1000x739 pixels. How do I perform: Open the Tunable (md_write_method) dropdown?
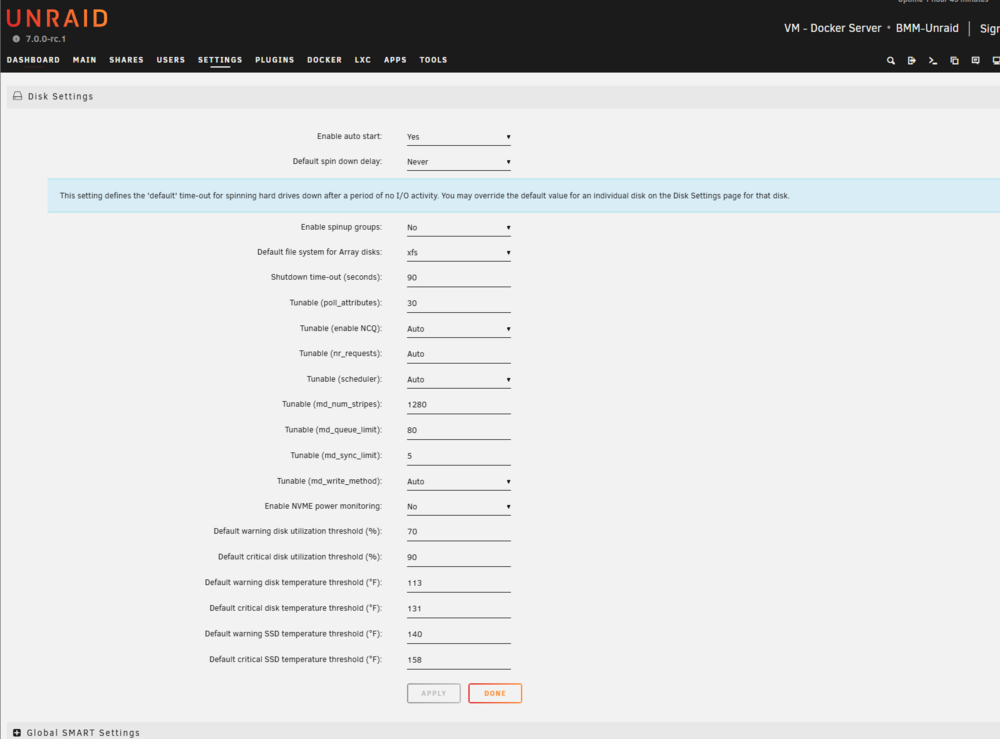(x=459, y=481)
